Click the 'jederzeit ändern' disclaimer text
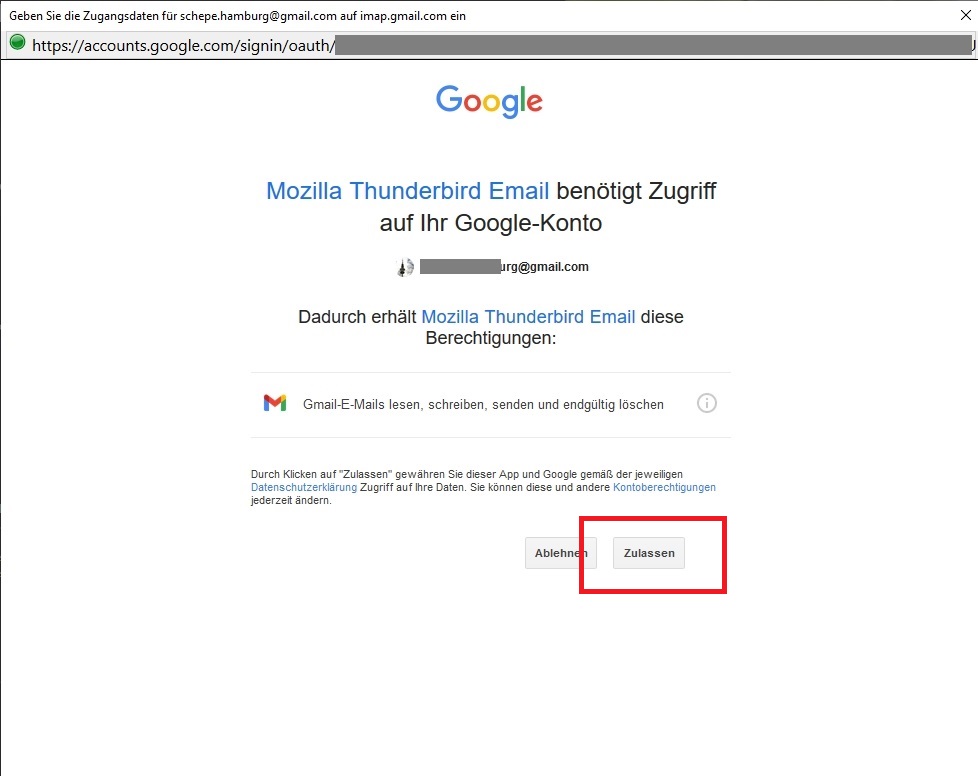Screen dimensions: 978x776 click(x=291, y=500)
